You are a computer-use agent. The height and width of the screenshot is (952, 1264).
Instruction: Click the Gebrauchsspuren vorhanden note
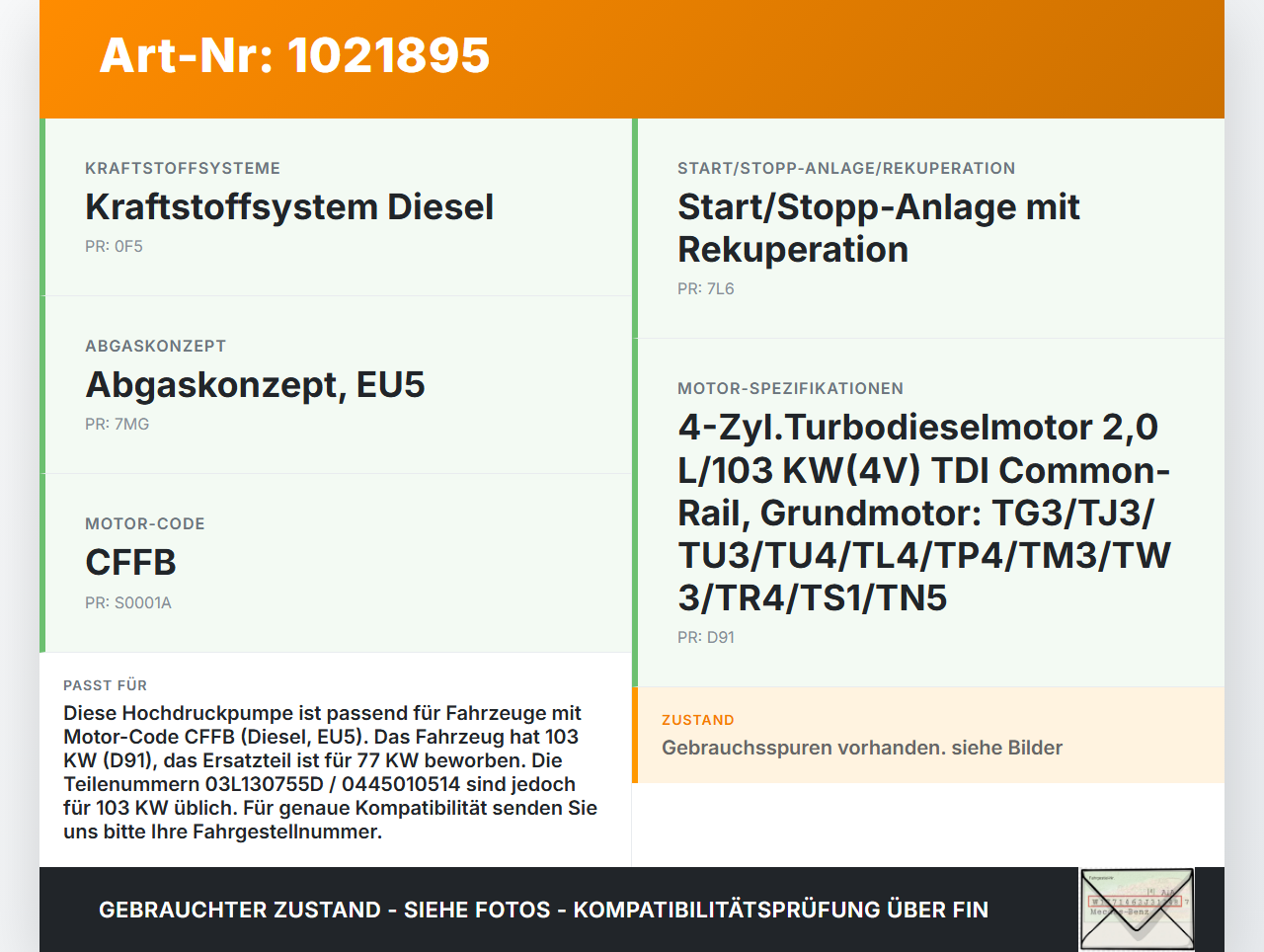pyautogui.click(x=864, y=748)
